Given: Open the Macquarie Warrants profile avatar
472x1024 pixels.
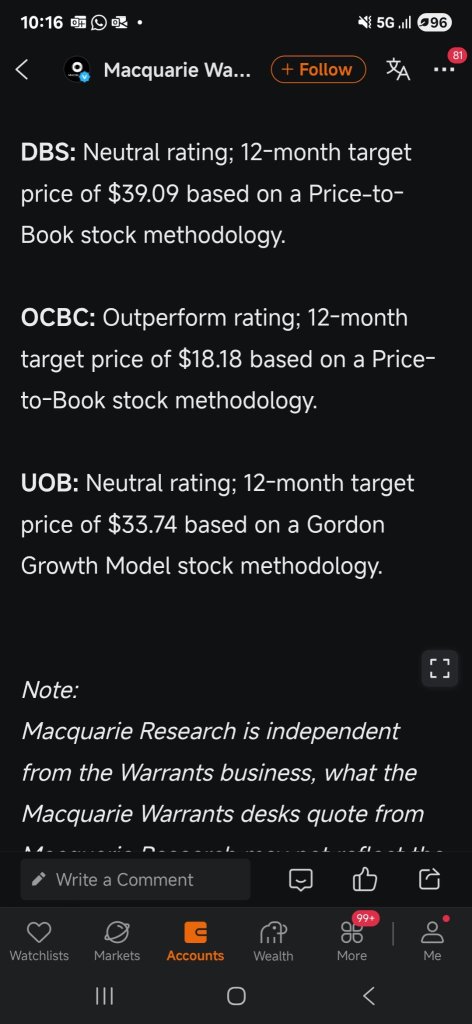Looking at the screenshot, I should click(x=78, y=69).
